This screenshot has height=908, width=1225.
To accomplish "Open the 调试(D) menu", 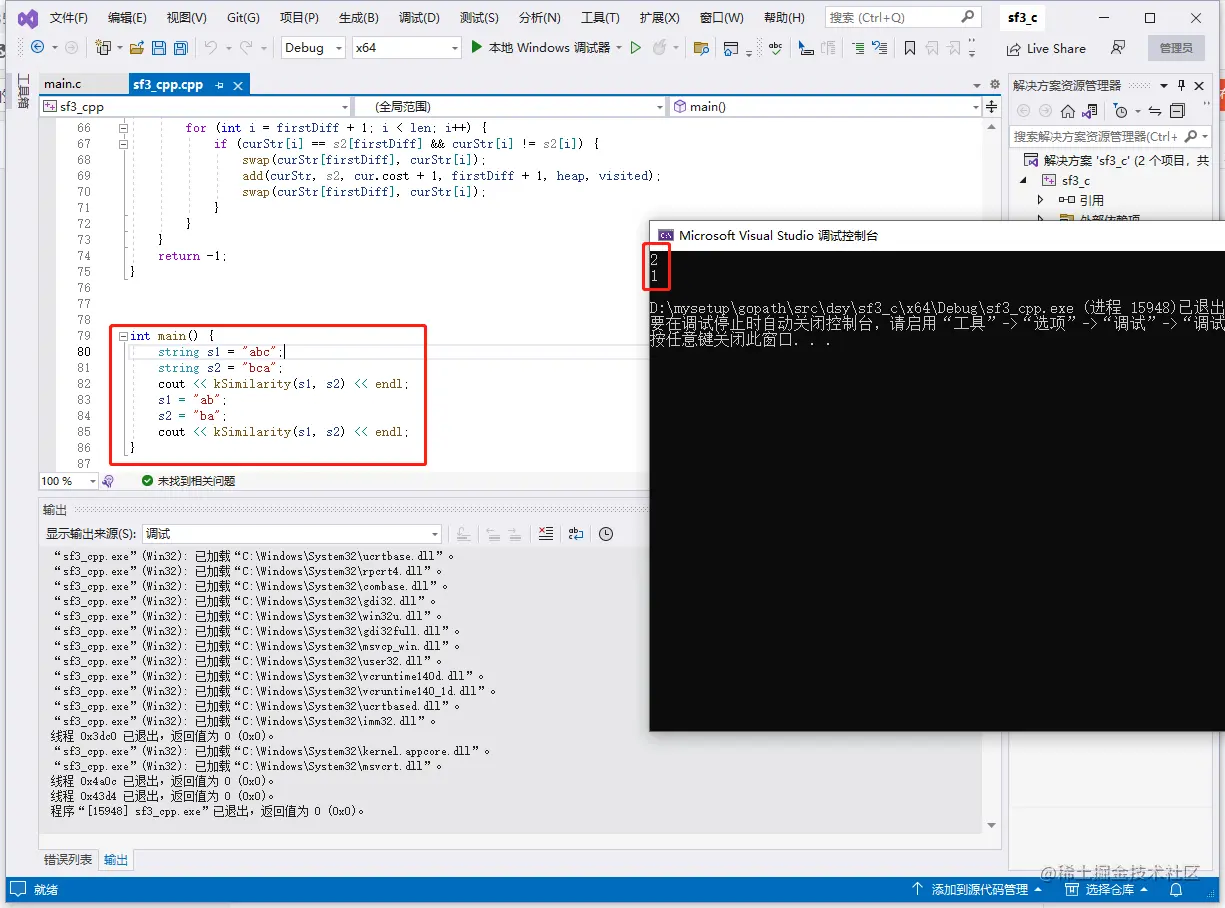I will tap(419, 18).
